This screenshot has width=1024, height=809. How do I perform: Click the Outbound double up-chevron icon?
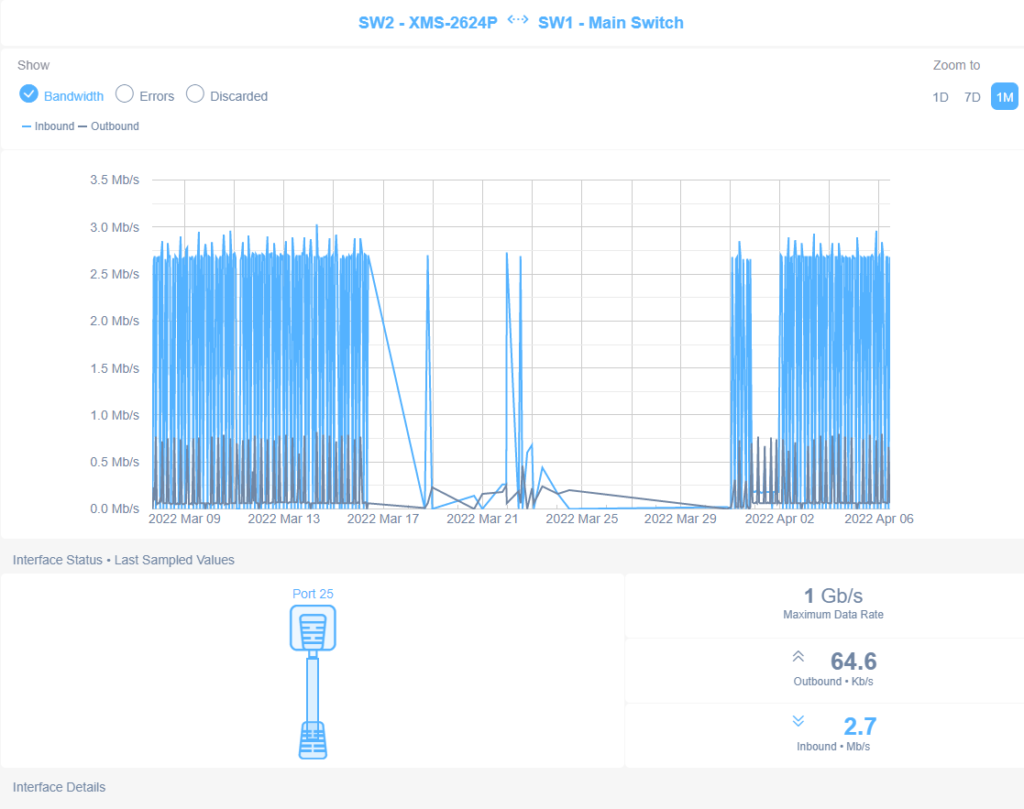798,657
